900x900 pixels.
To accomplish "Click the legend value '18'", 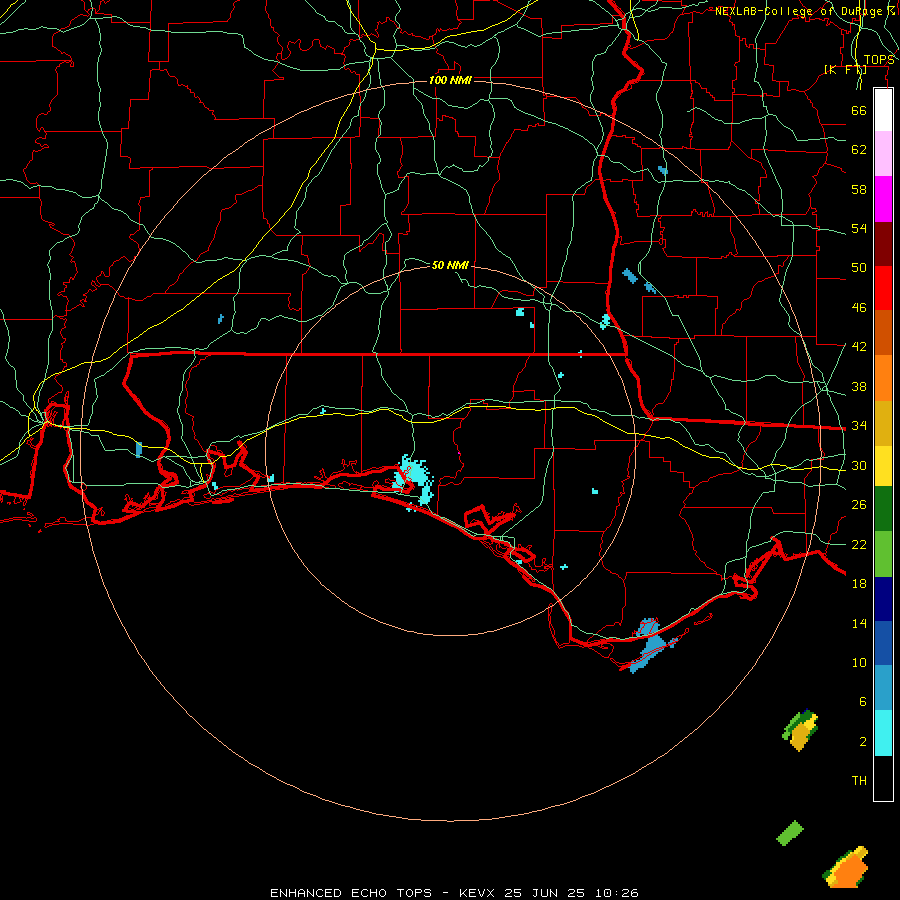I will coord(859,584).
